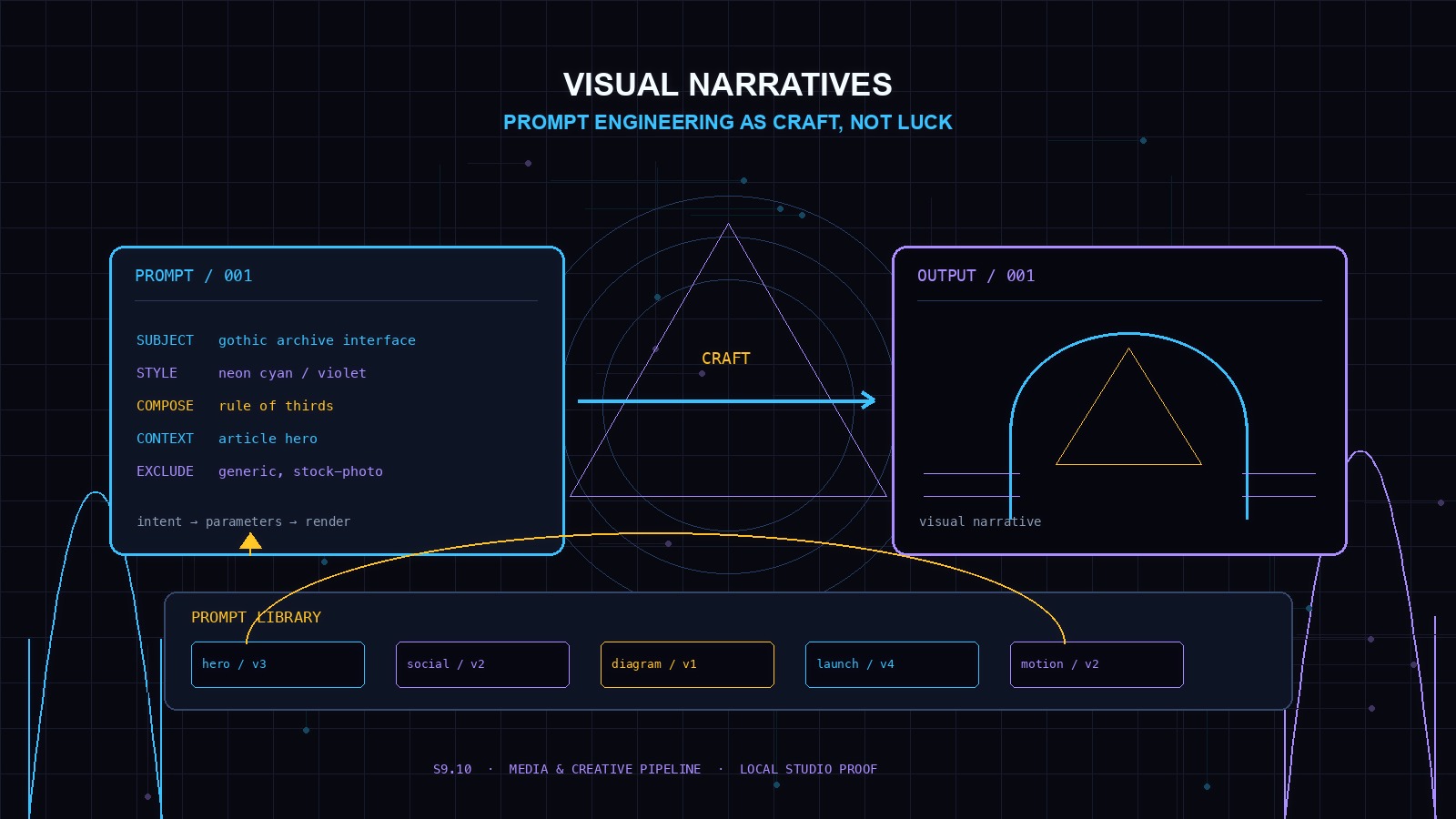Click the 'visual narrative' caption
The width and height of the screenshot is (1456, 819).
point(980,521)
